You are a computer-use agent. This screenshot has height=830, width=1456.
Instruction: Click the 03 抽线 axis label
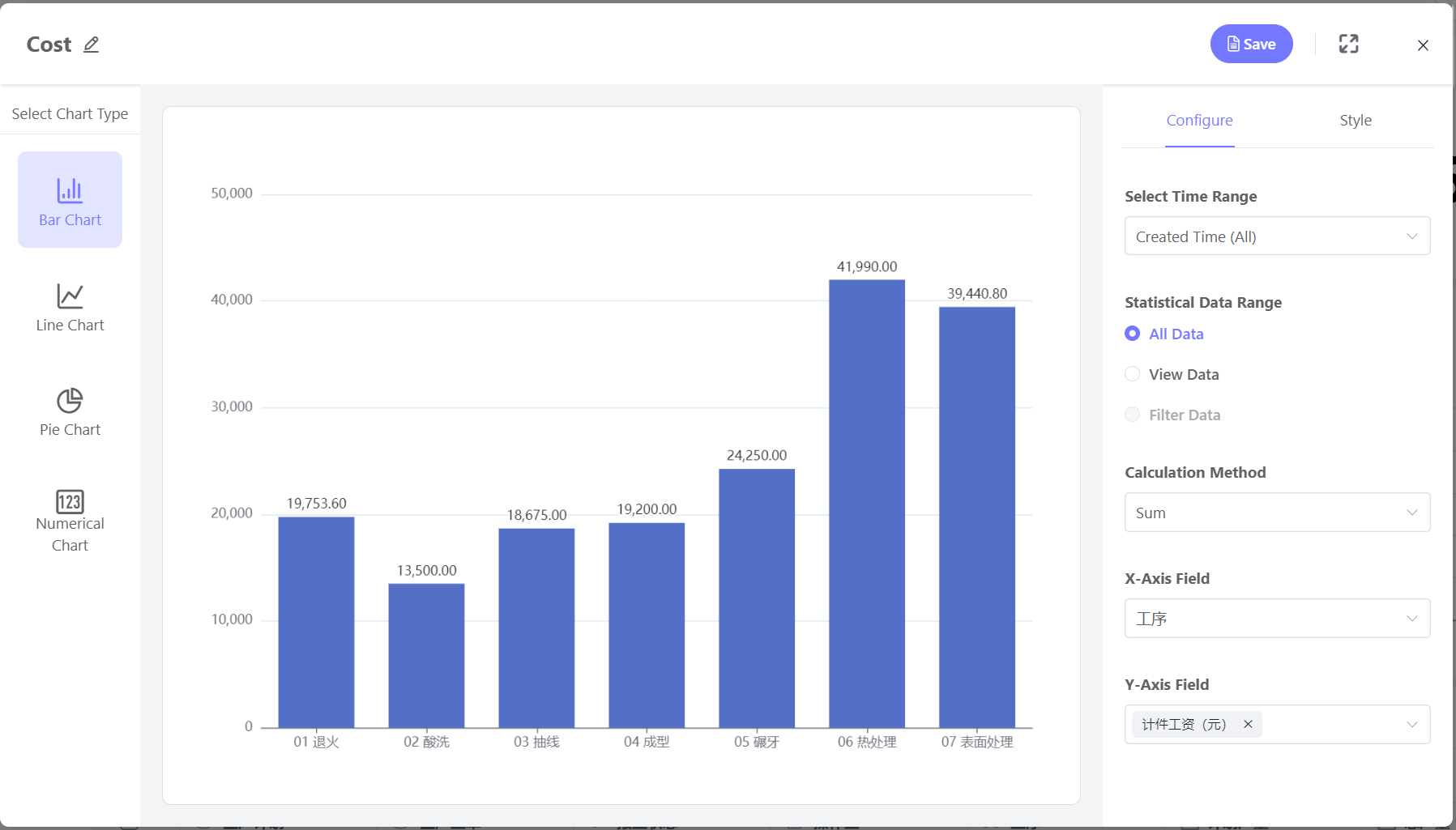(536, 742)
